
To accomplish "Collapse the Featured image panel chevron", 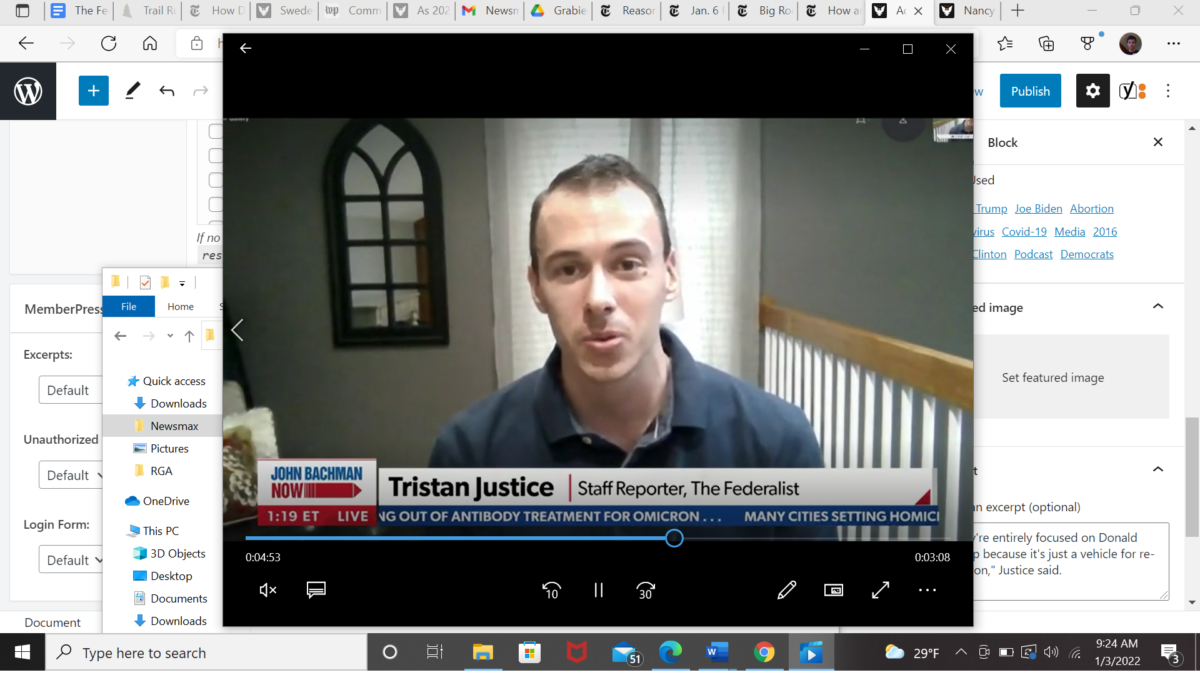I will [1158, 307].
